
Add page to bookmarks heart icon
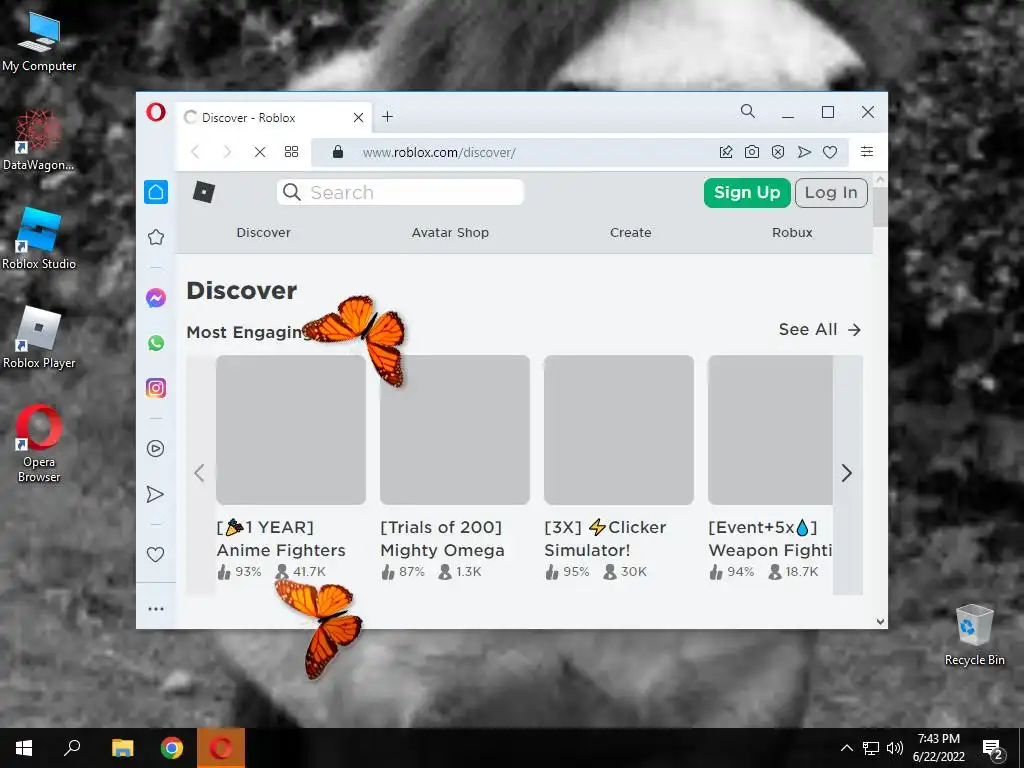(x=830, y=152)
